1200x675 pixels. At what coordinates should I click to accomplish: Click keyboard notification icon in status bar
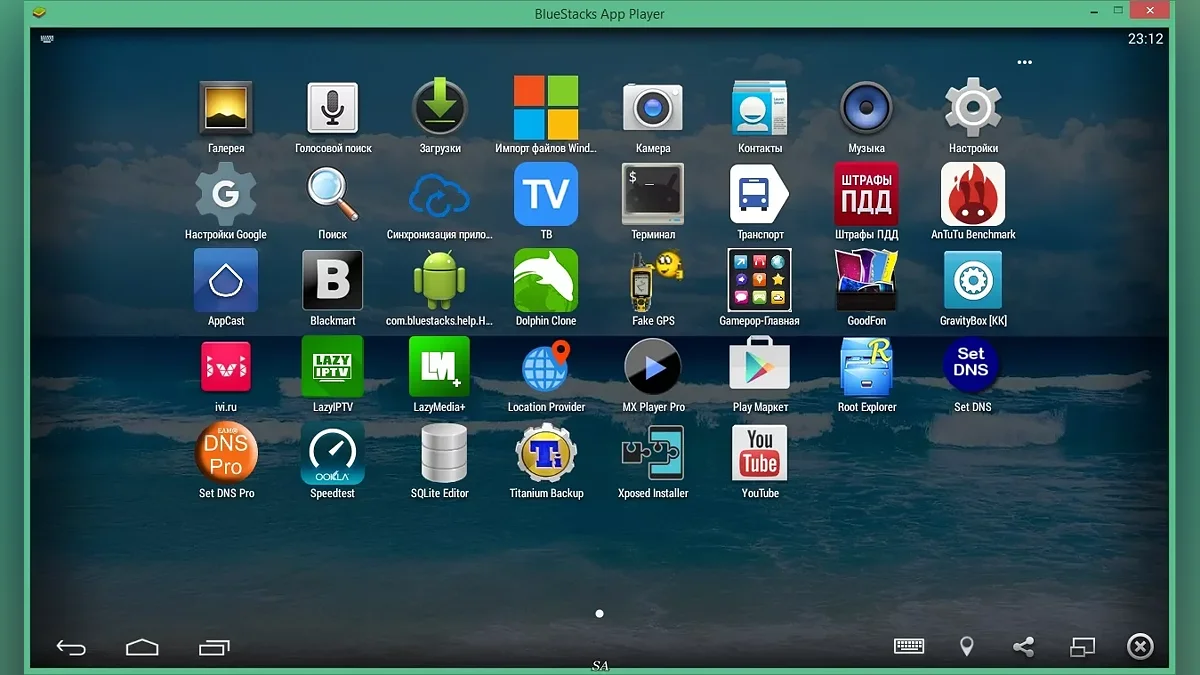coord(47,38)
